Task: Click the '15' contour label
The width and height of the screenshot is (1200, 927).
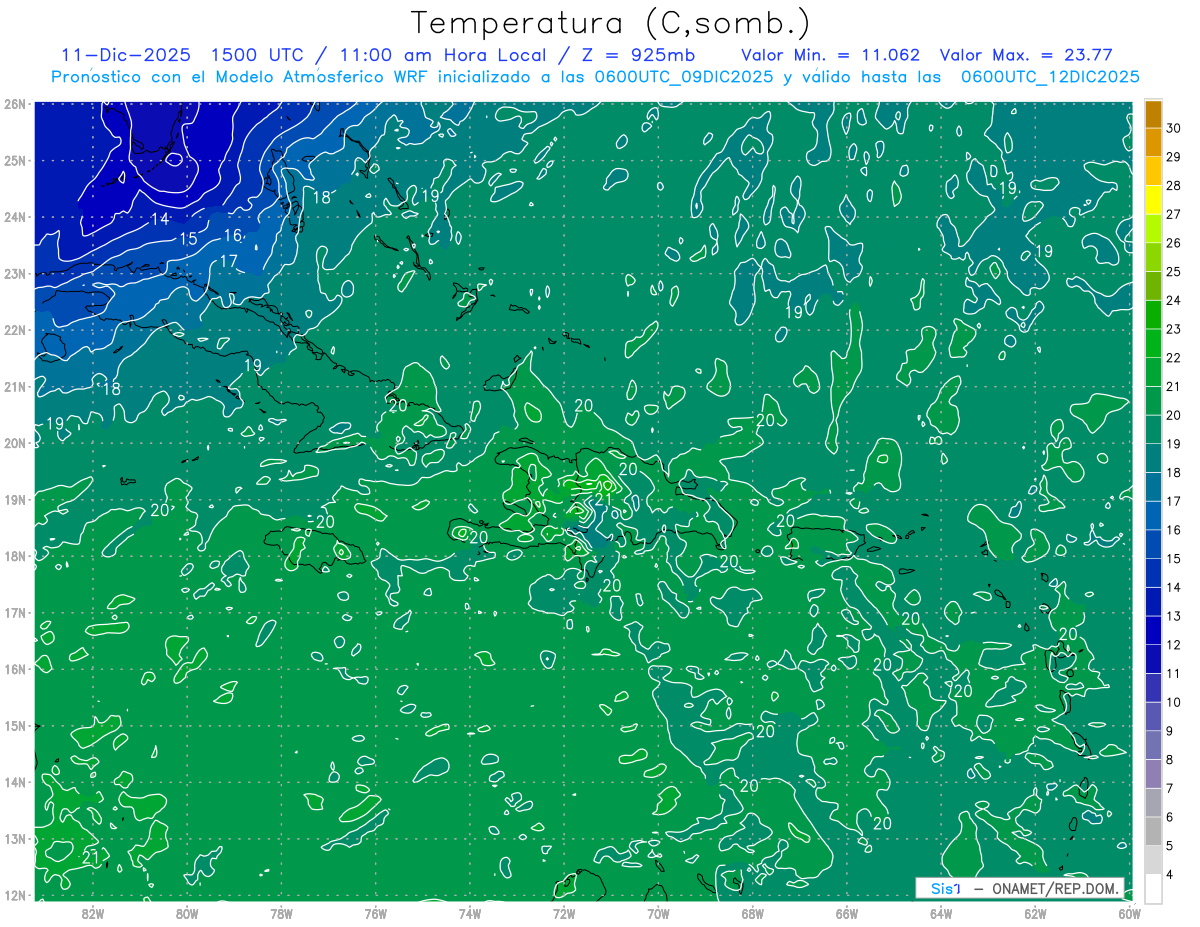Action: [188, 238]
